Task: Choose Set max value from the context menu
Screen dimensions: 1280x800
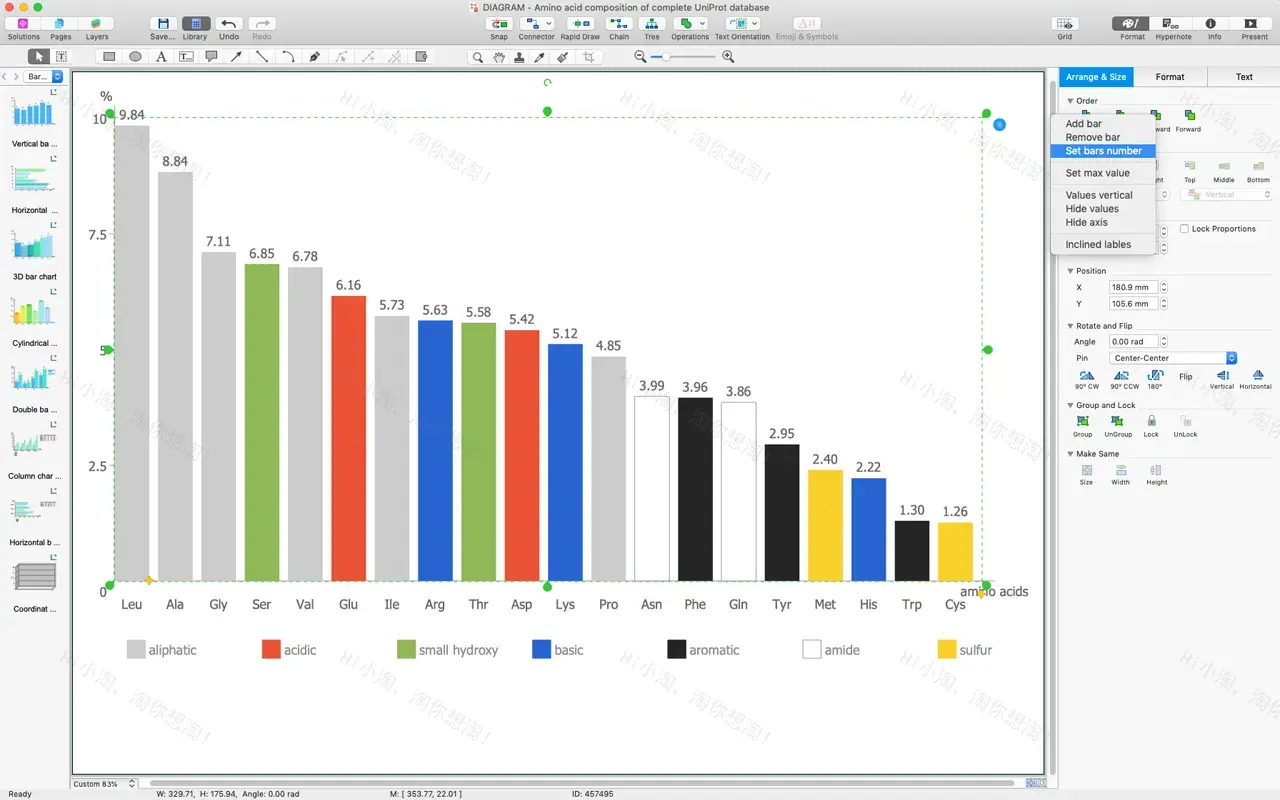Action: coord(1099,172)
